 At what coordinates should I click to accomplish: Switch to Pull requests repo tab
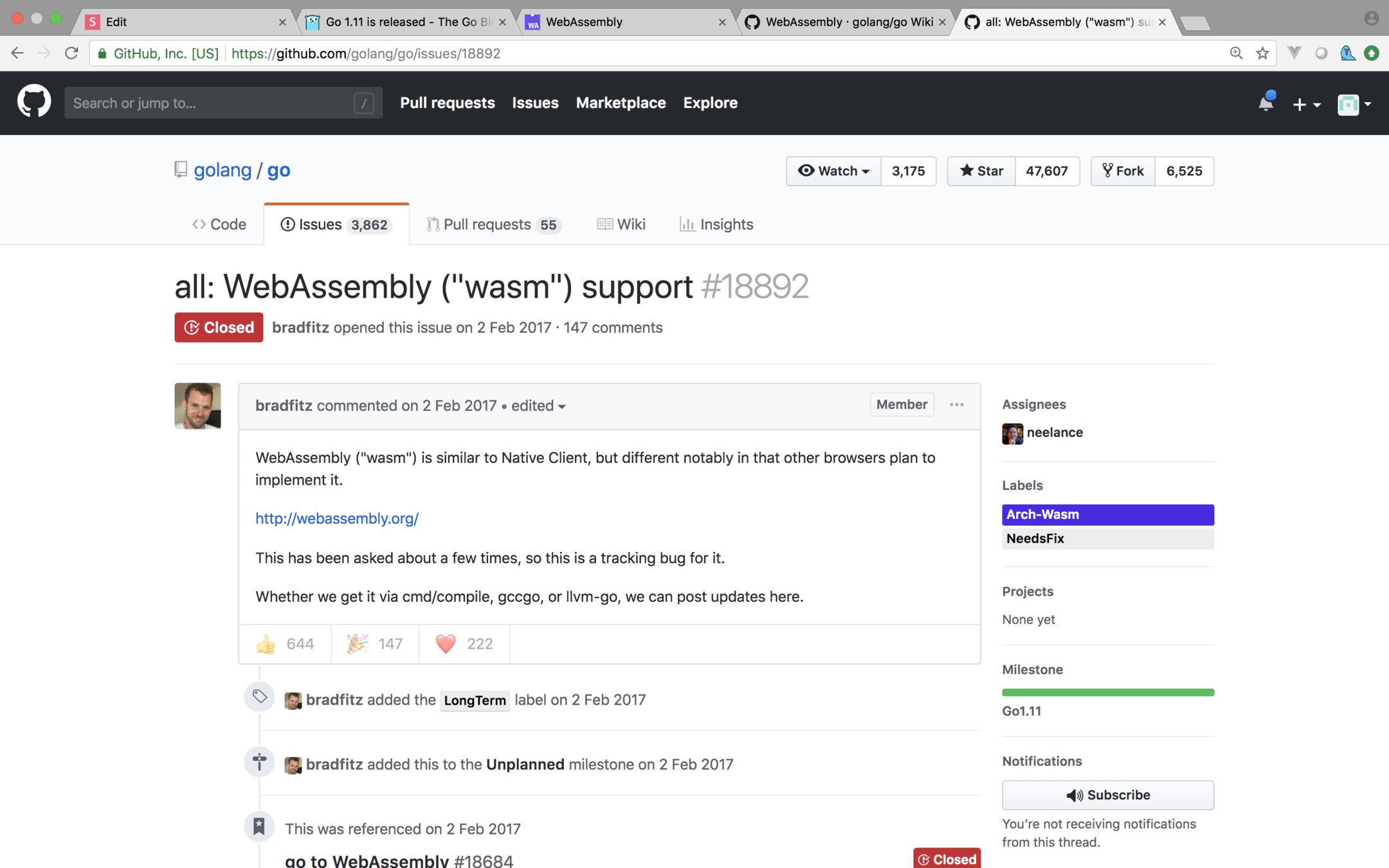[493, 224]
